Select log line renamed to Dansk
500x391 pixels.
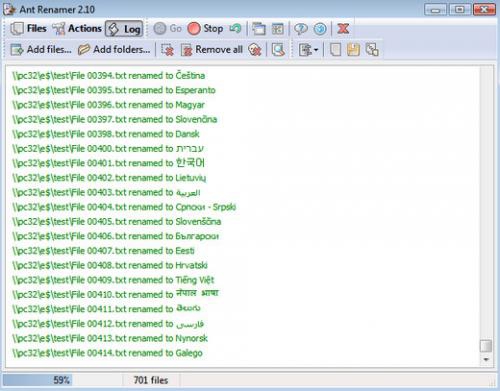(x=106, y=134)
